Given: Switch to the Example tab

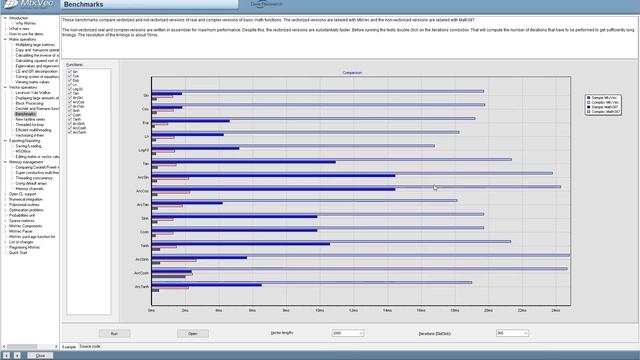Looking at the screenshot, I should pyautogui.click(x=69, y=347).
